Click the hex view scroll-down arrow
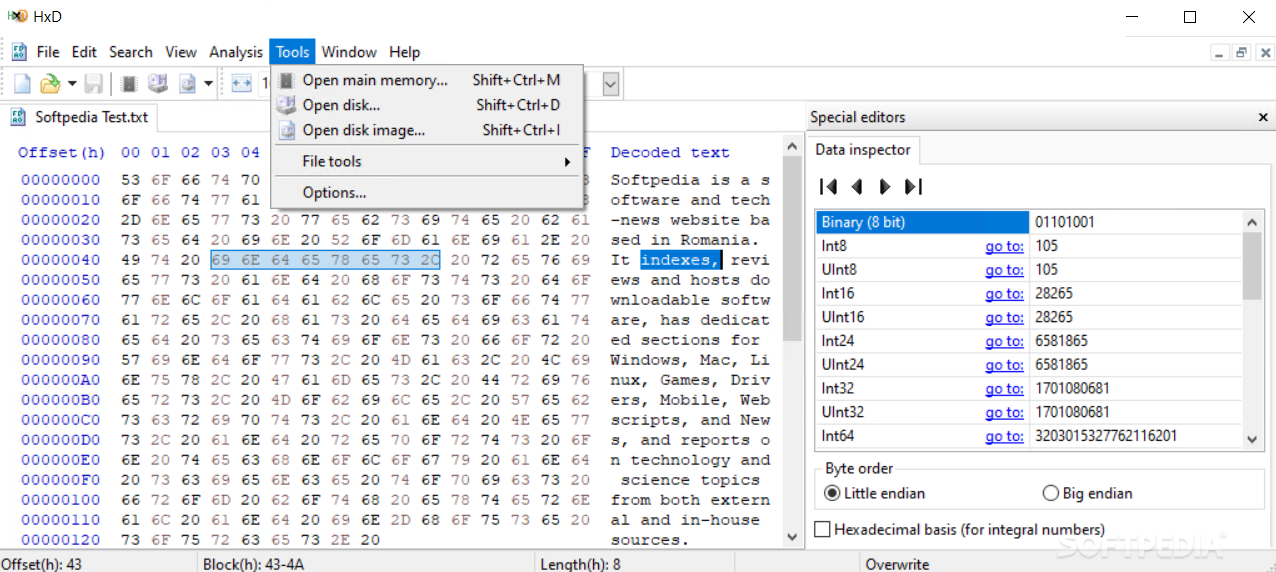Image resolution: width=1276 pixels, height=572 pixels. pos(792,538)
